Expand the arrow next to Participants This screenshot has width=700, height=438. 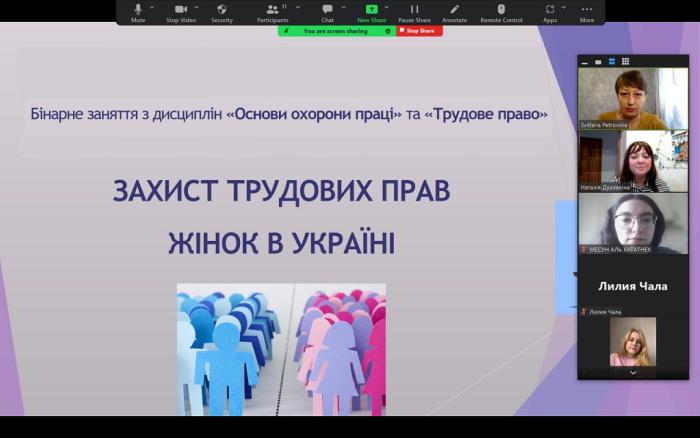(298, 8)
